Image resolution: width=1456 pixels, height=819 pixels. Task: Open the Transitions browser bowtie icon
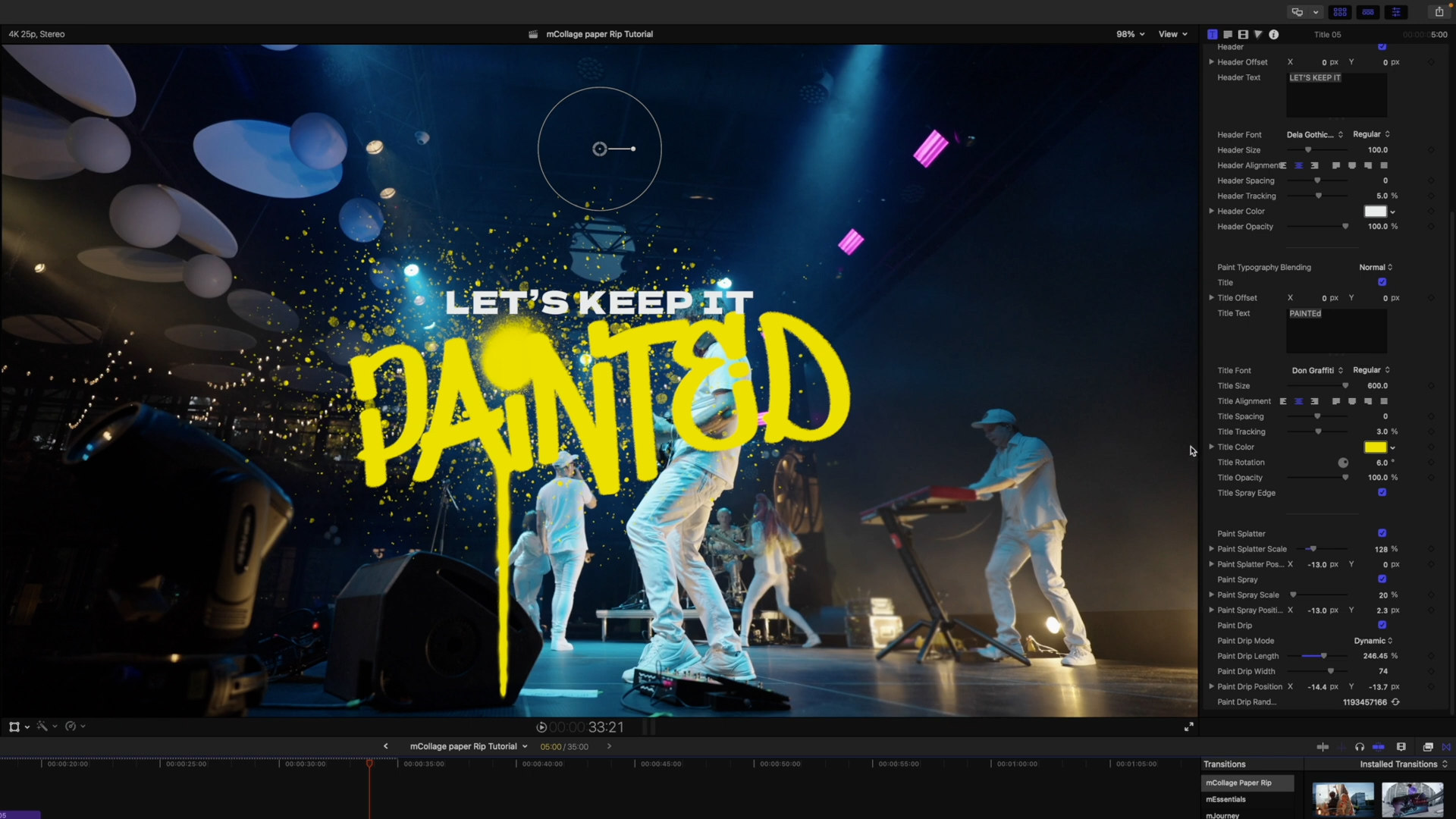1446,747
